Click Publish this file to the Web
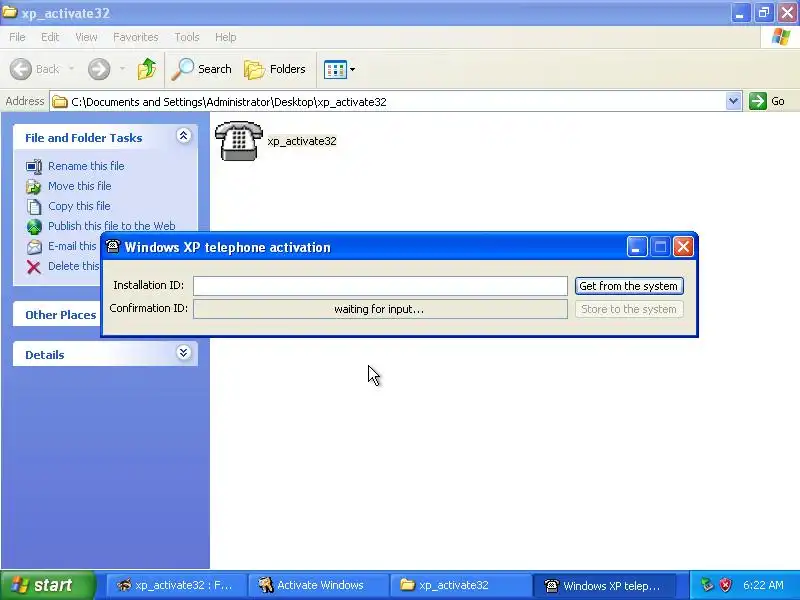The width and height of the screenshot is (800, 600). [112, 226]
